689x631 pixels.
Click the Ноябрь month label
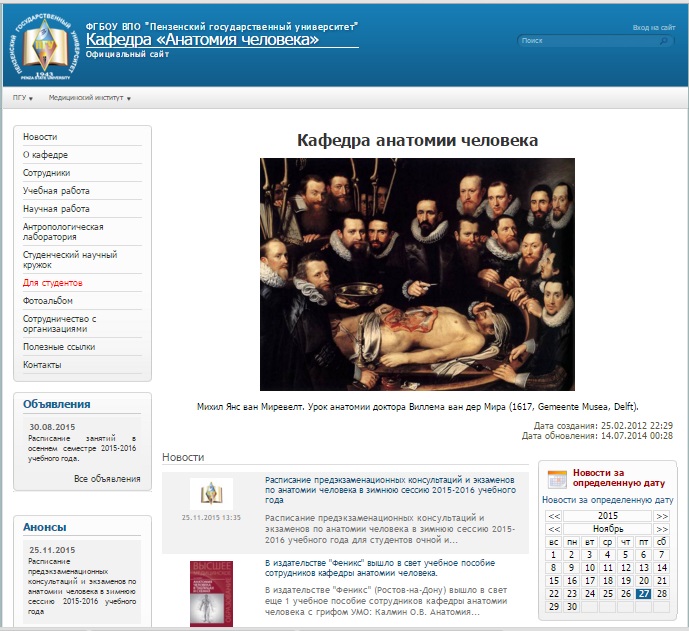pyautogui.click(x=608, y=529)
